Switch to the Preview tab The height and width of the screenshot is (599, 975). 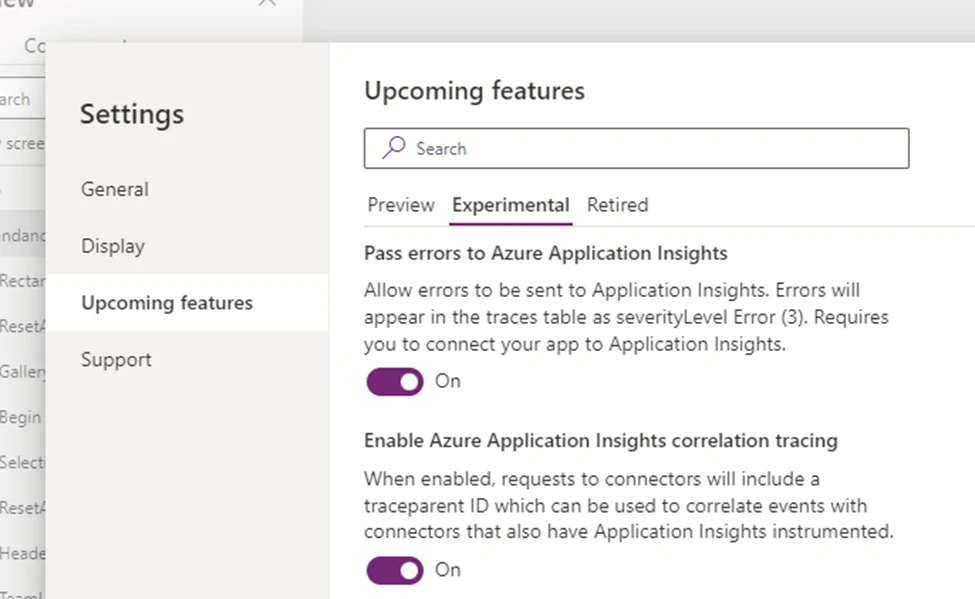click(x=400, y=205)
